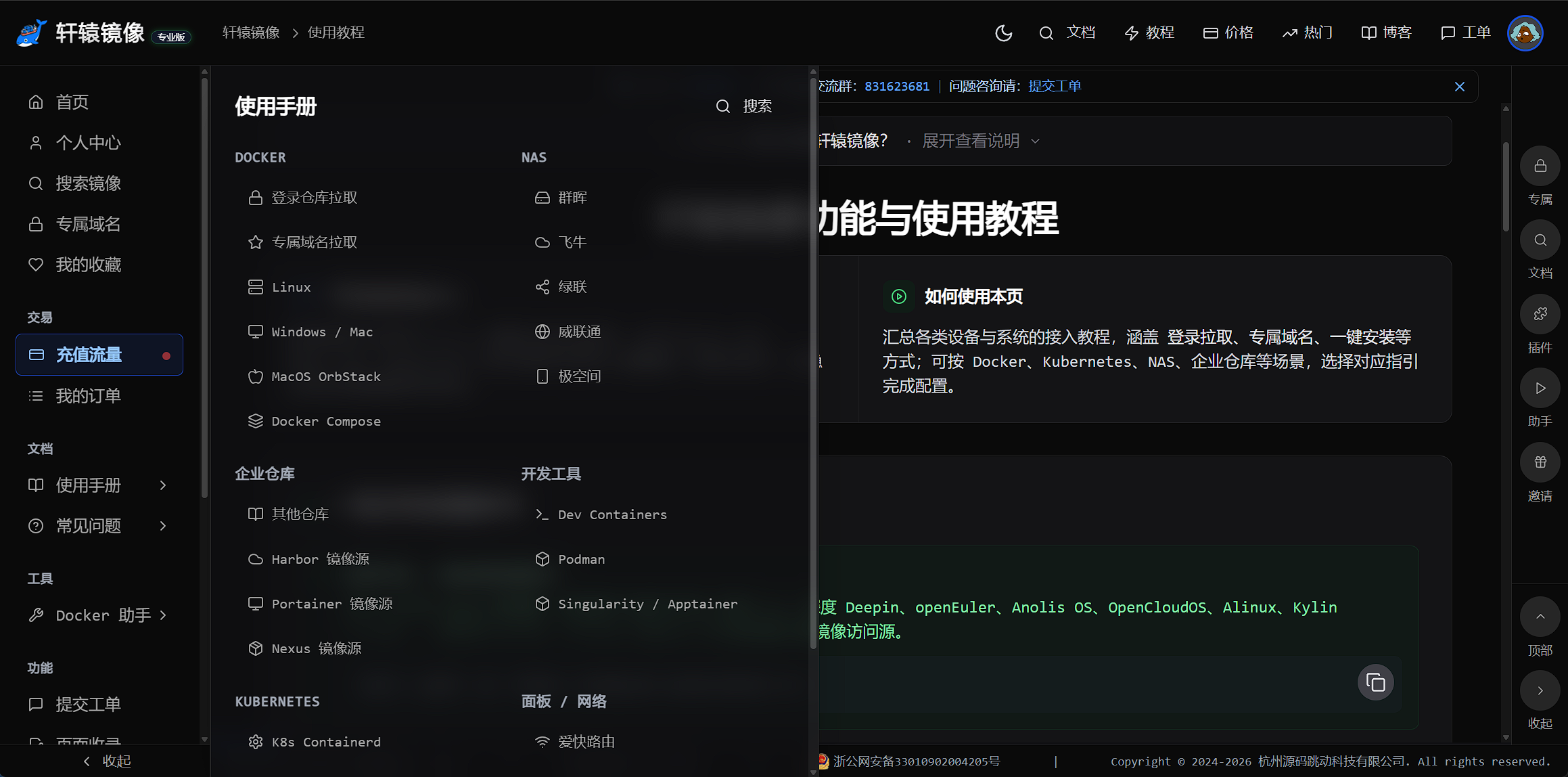Click QQ group number 831623681
1568x777 pixels.
(897, 87)
